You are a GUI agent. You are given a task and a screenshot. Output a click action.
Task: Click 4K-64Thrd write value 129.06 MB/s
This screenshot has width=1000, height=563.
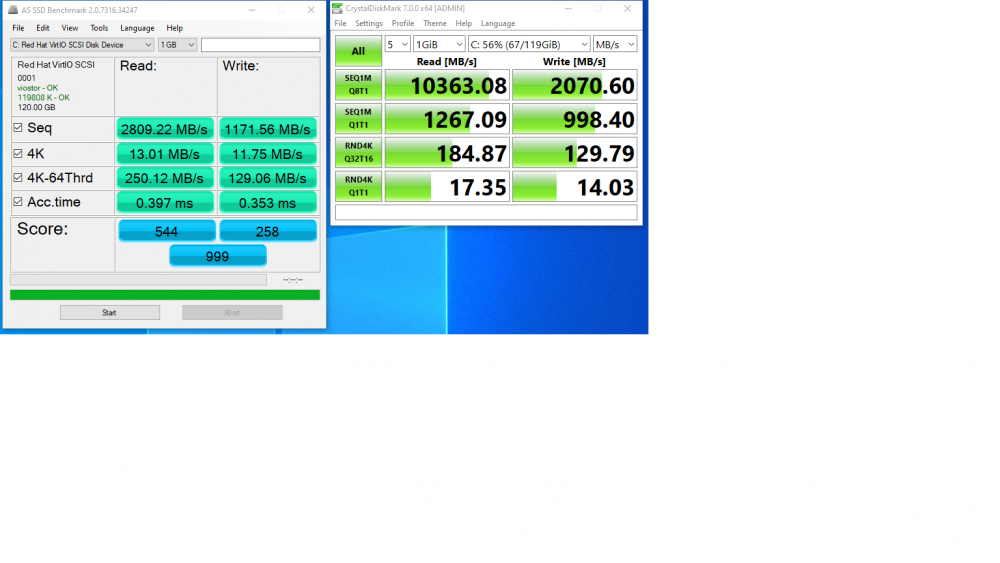pyautogui.click(x=268, y=179)
